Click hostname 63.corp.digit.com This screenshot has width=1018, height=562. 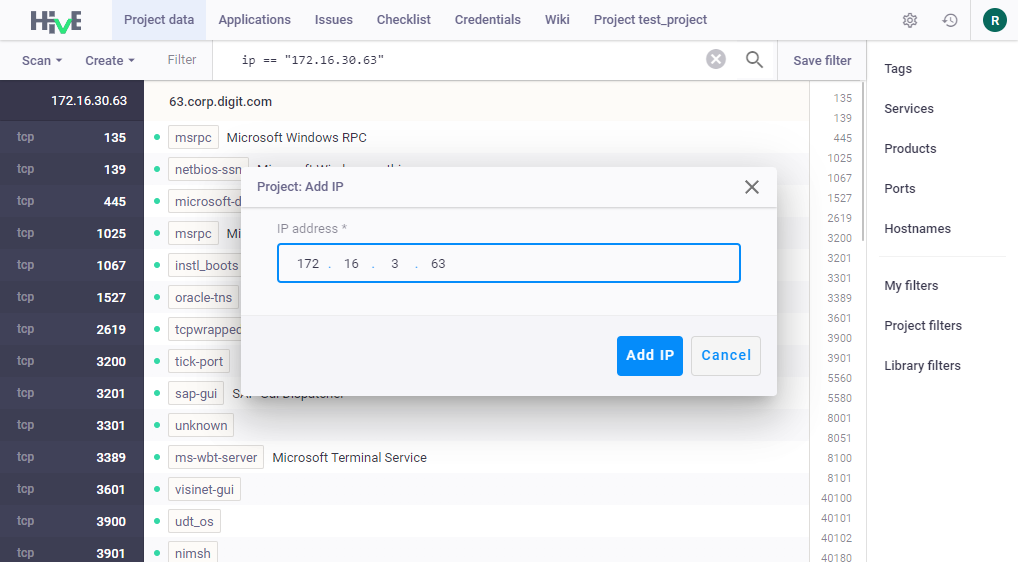pos(220,102)
